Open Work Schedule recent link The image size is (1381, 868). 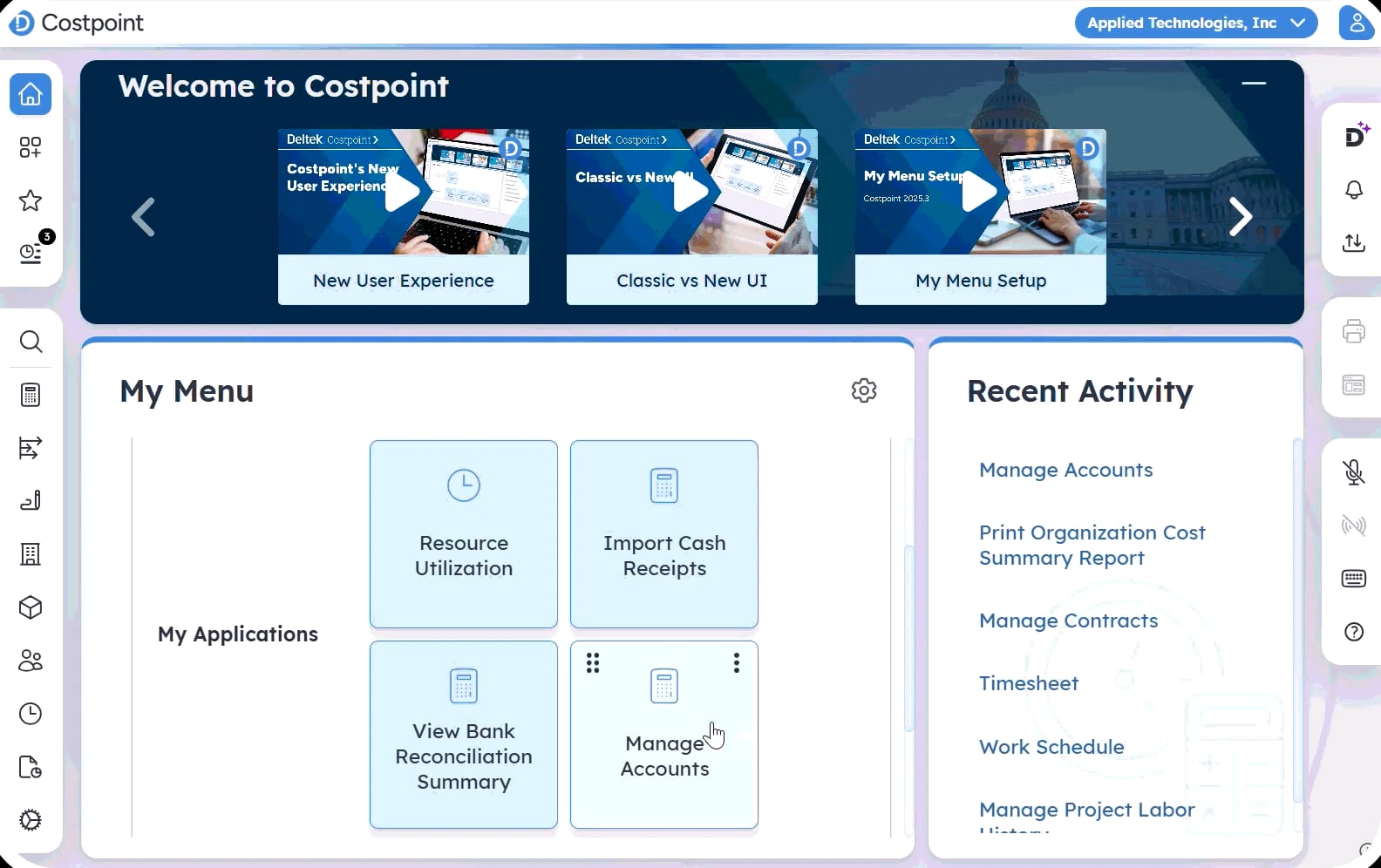[1051, 747]
